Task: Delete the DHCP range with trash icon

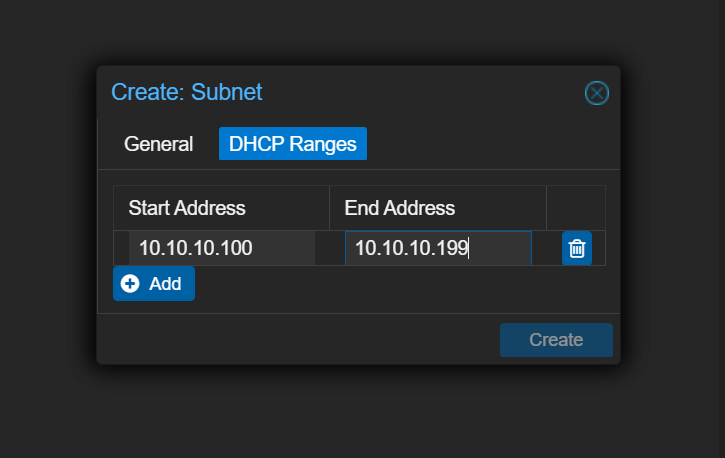Action: pos(576,249)
